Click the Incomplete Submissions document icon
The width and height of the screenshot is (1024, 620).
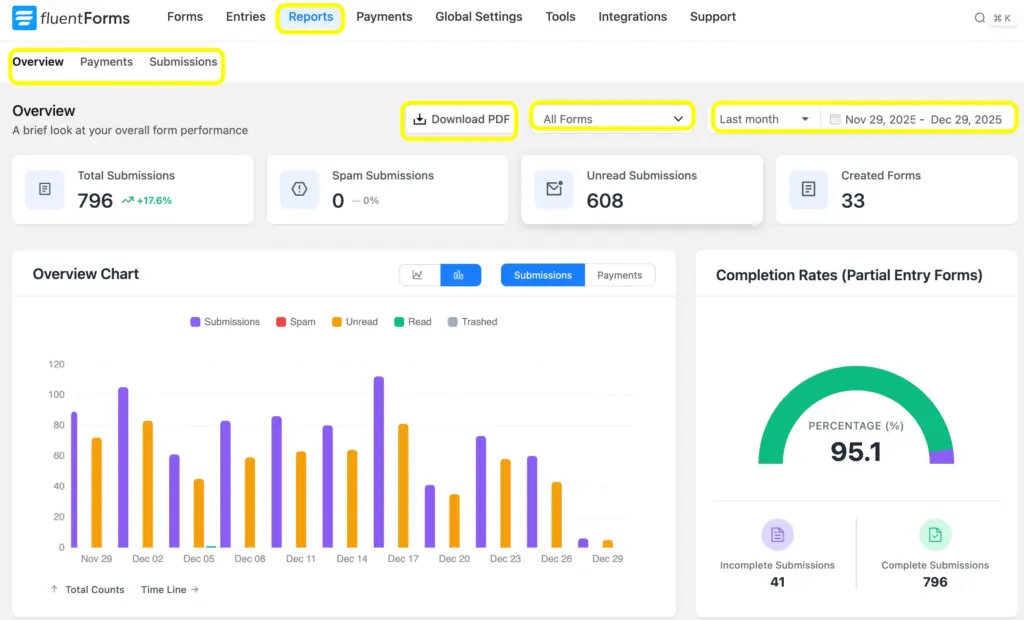(x=778, y=536)
